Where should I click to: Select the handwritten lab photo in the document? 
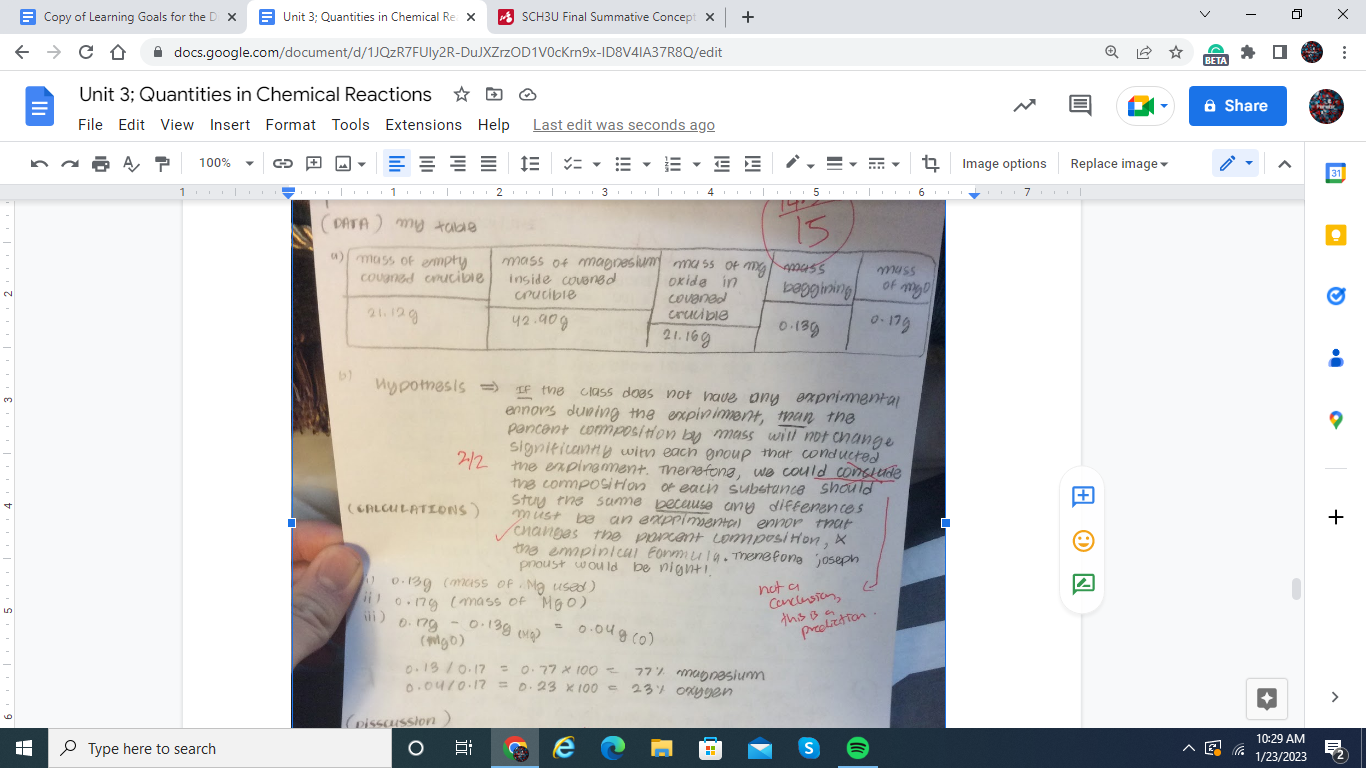click(618, 464)
